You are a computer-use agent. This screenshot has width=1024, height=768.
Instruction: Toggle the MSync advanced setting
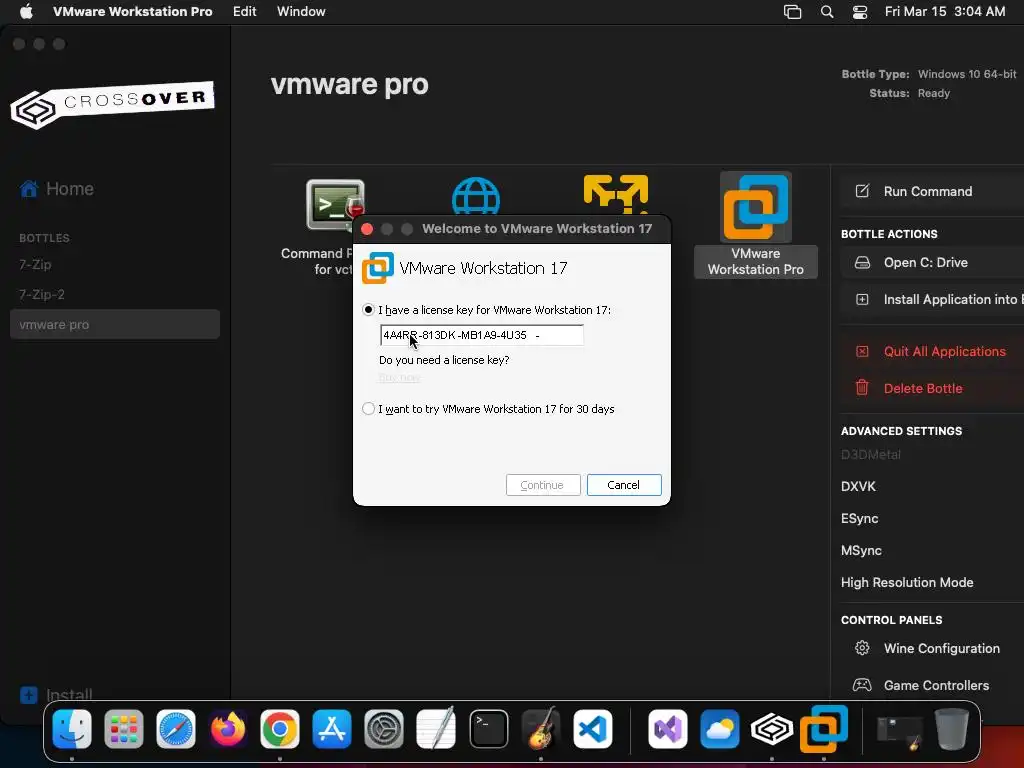point(861,551)
